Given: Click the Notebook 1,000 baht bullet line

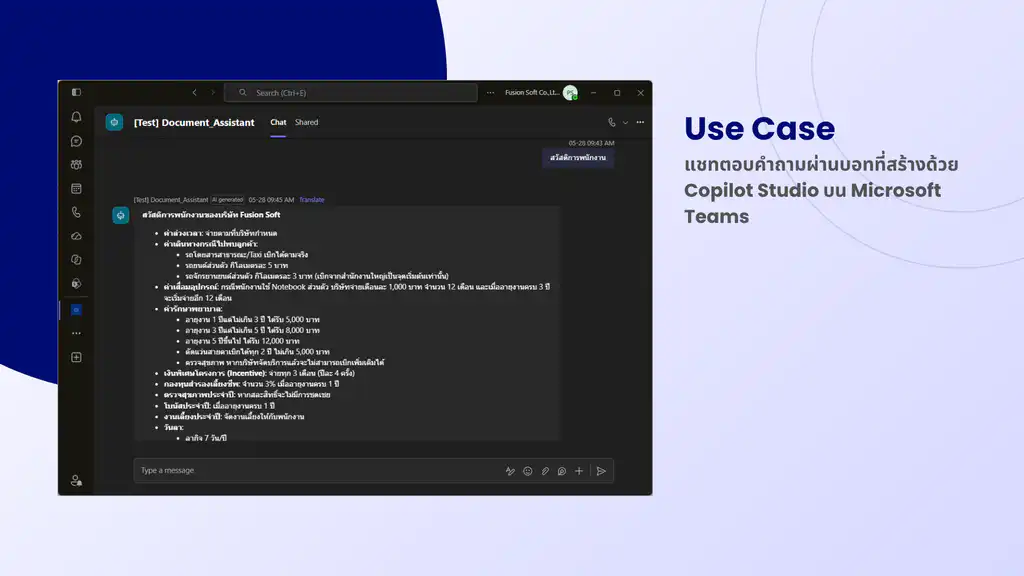Looking at the screenshot, I should 357,292.
